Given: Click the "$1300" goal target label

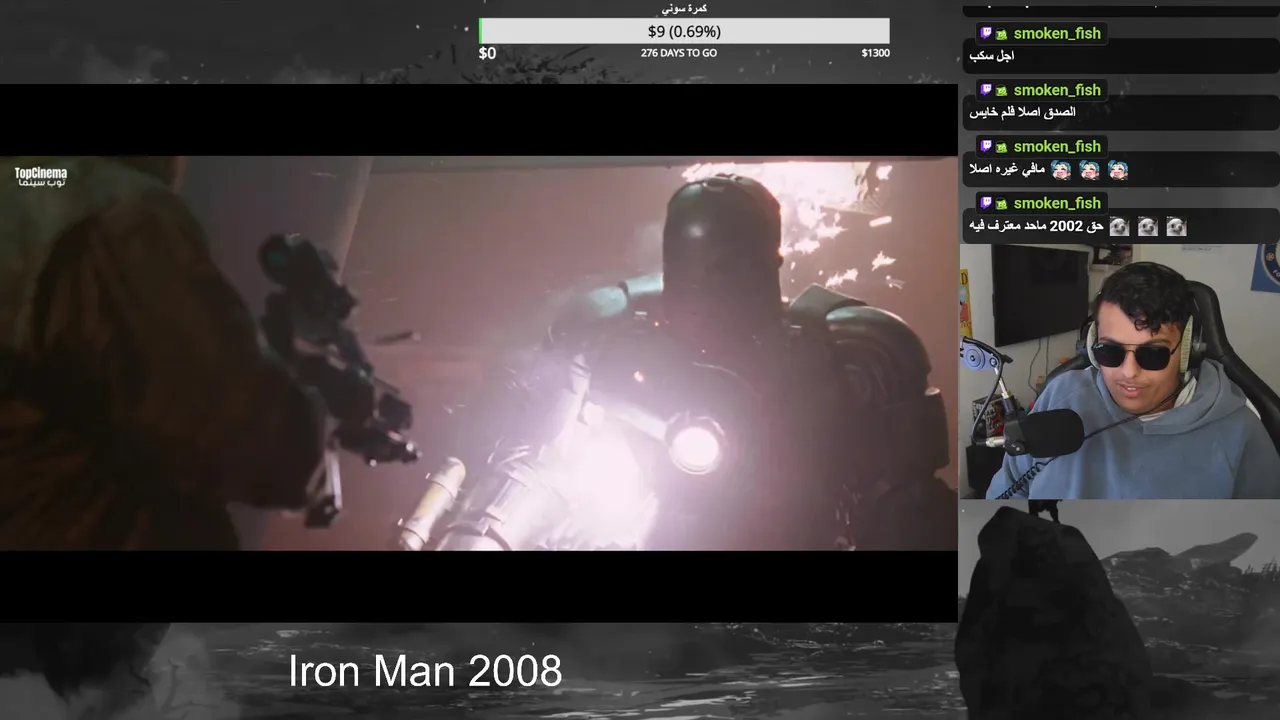Looking at the screenshot, I should [875, 53].
